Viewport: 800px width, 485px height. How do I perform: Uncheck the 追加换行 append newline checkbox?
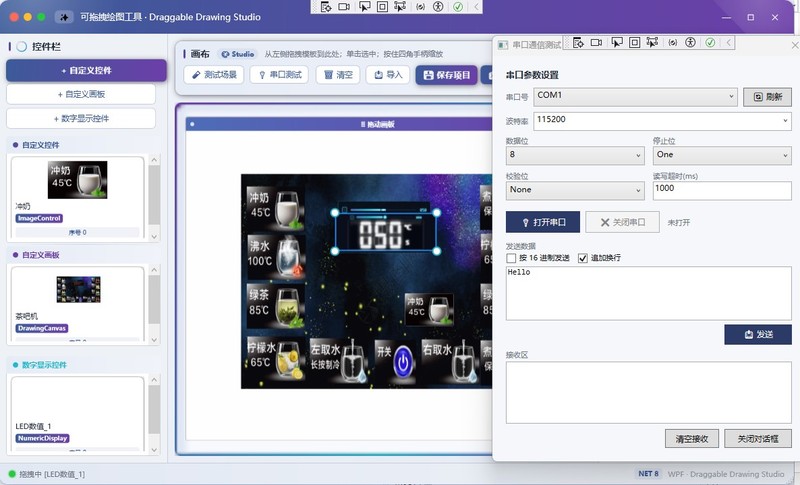click(583, 258)
